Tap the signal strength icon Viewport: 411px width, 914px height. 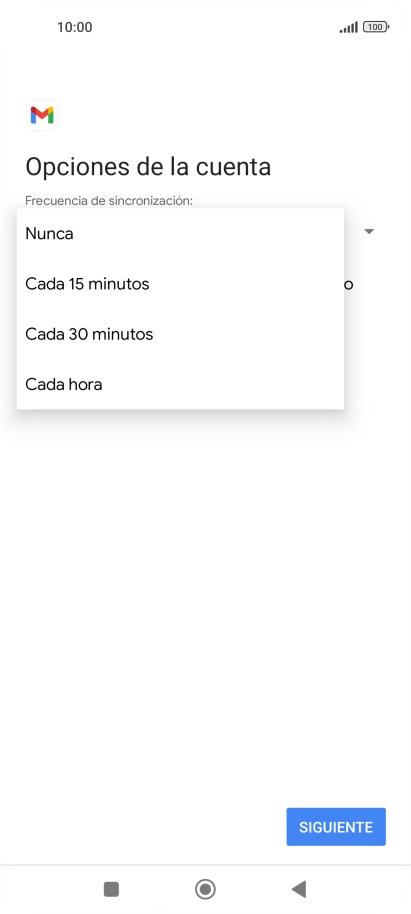click(x=349, y=27)
